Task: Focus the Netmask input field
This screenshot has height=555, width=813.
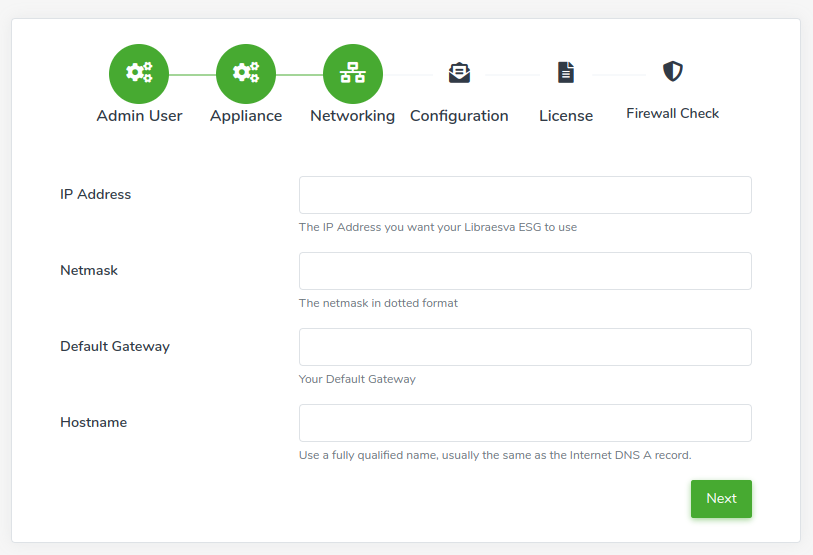Action: point(525,271)
